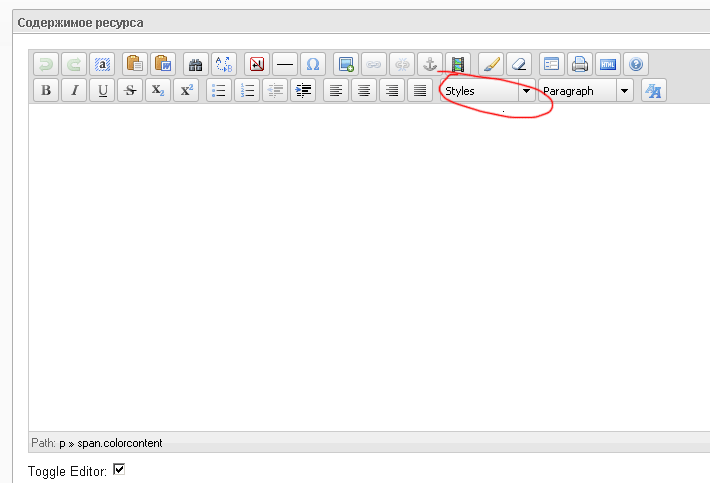Select the p element in path bar

tap(62, 443)
